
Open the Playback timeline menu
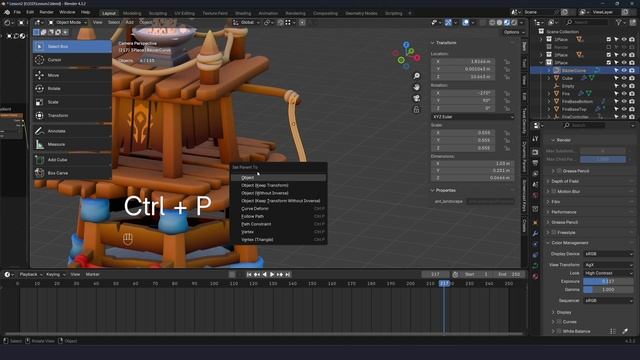[x=31, y=275]
